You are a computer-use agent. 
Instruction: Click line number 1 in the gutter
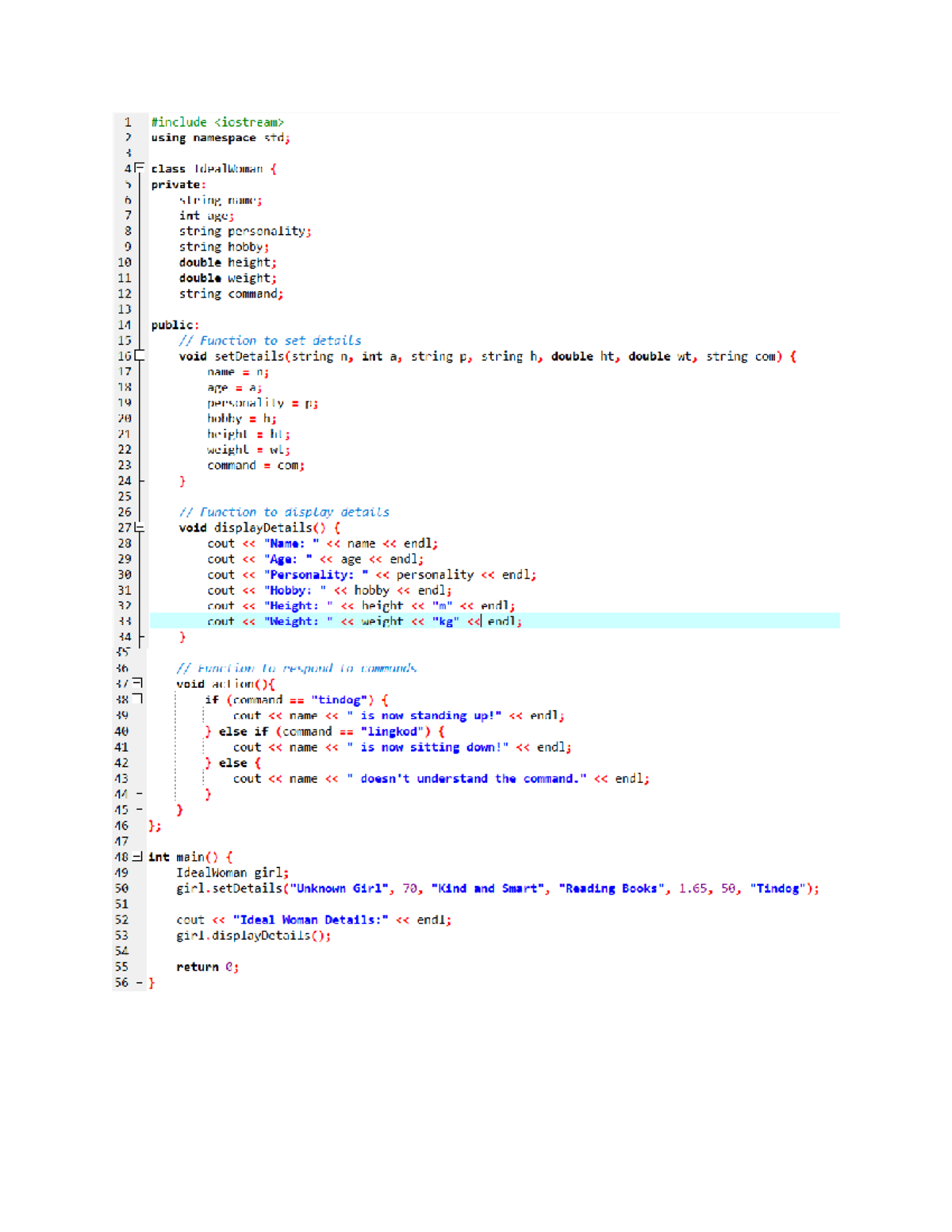tap(129, 122)
